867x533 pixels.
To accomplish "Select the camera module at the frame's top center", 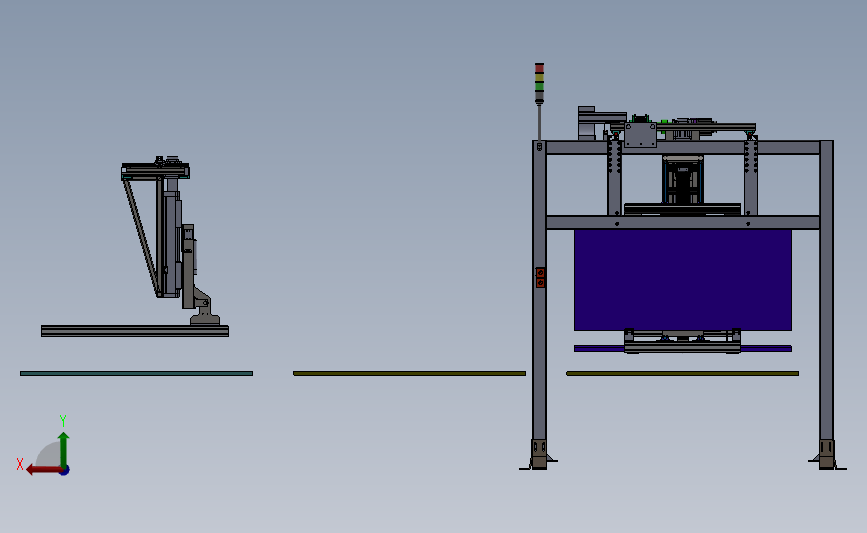I will pos(683,180).
